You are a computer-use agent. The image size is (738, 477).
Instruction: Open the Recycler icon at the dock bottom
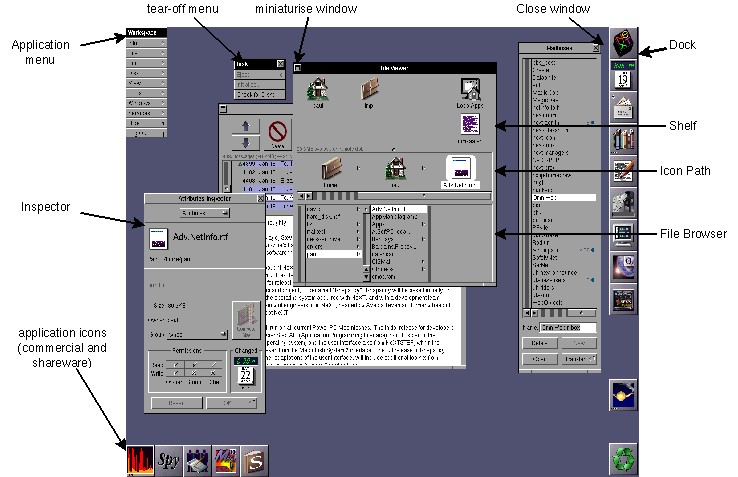(x=624, y=458)
